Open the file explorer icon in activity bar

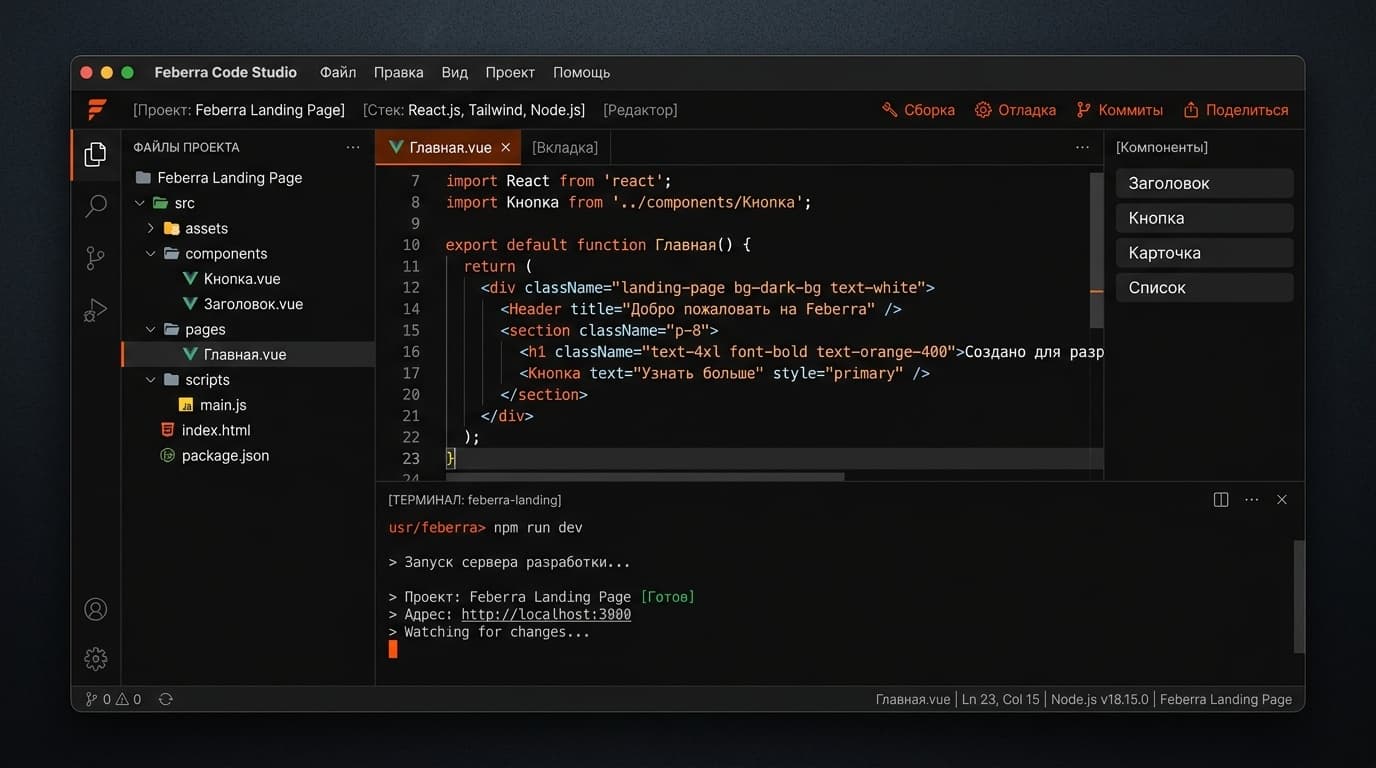95,154
